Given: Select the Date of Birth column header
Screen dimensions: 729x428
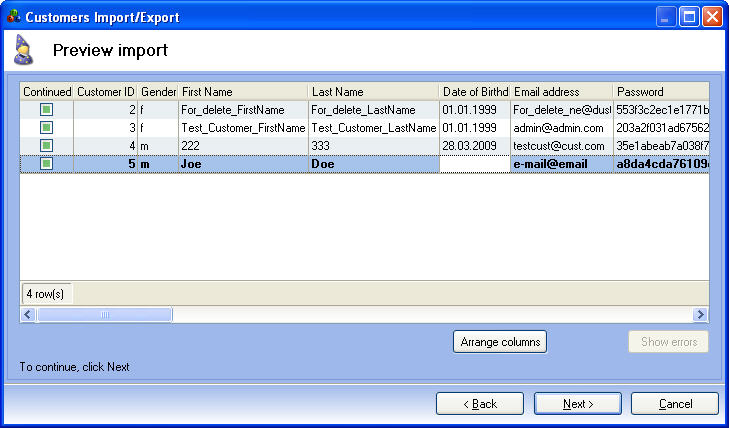Looking at the screenshot, I should [x=475, y=92].
